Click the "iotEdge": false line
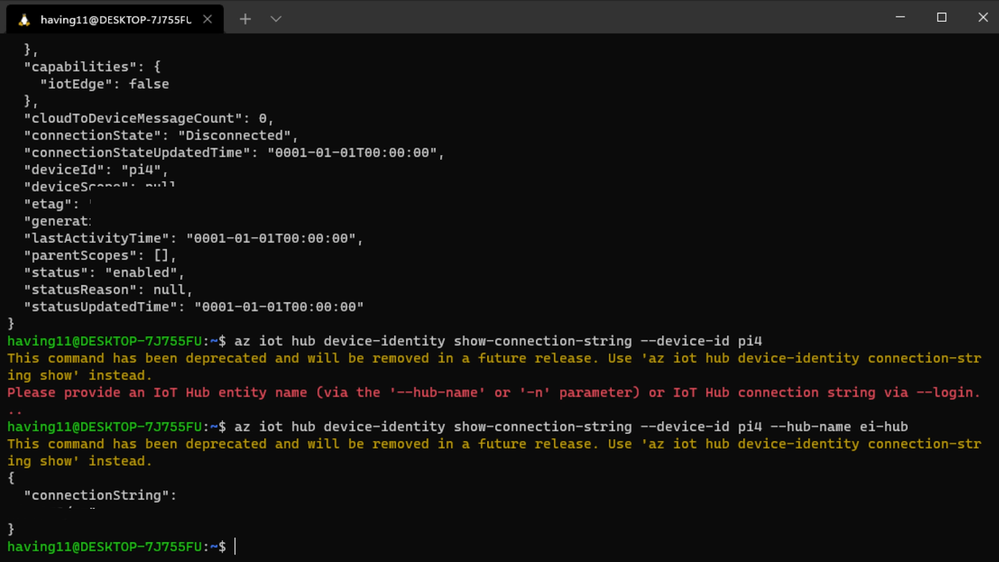 [x=104, y=83]
